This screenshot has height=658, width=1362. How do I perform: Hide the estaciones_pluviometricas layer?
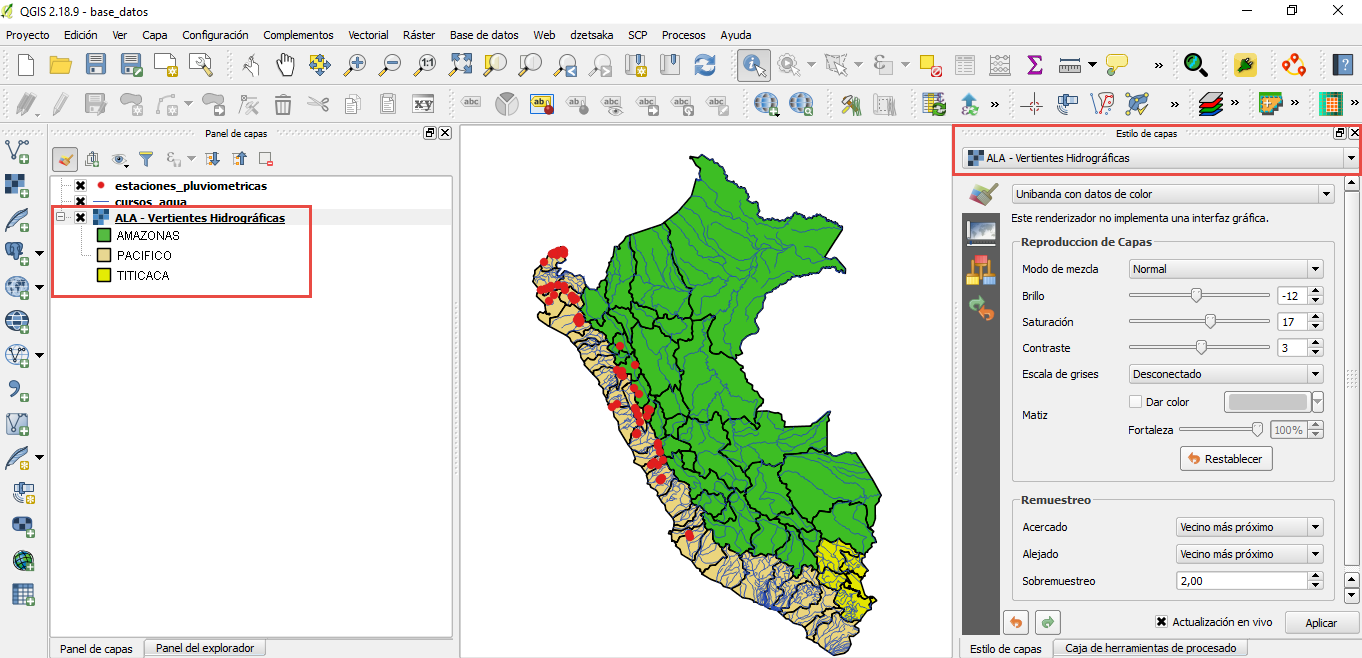point(78,185)
